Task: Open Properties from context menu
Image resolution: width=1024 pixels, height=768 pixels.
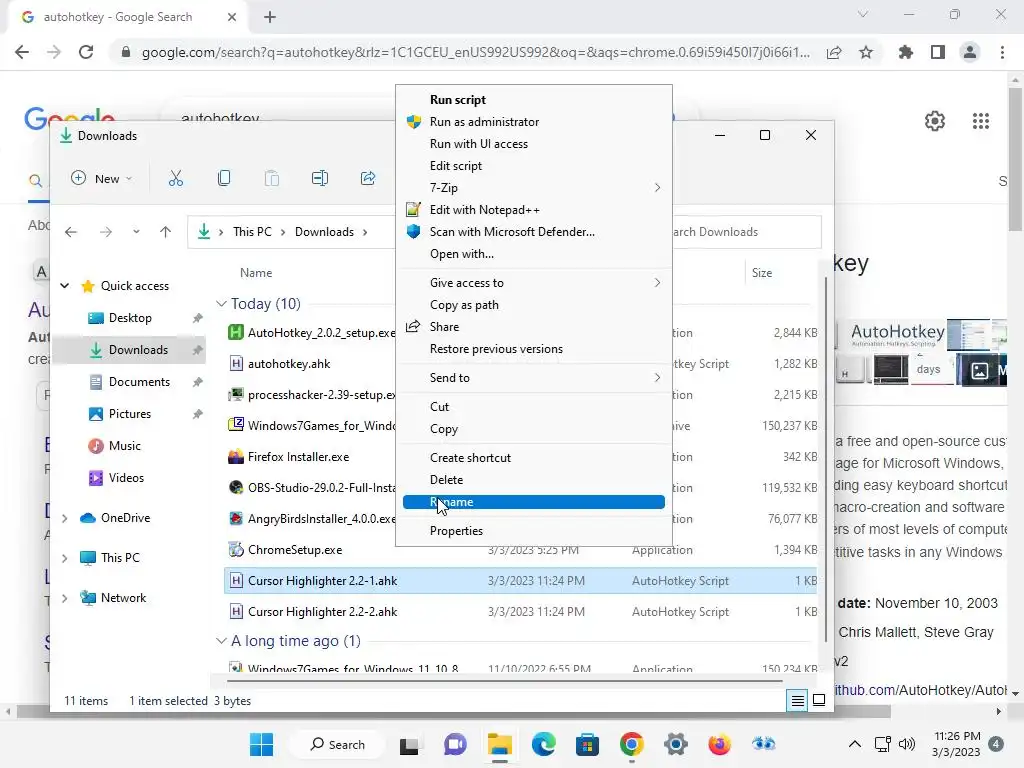Action: [x=534, y=531]
